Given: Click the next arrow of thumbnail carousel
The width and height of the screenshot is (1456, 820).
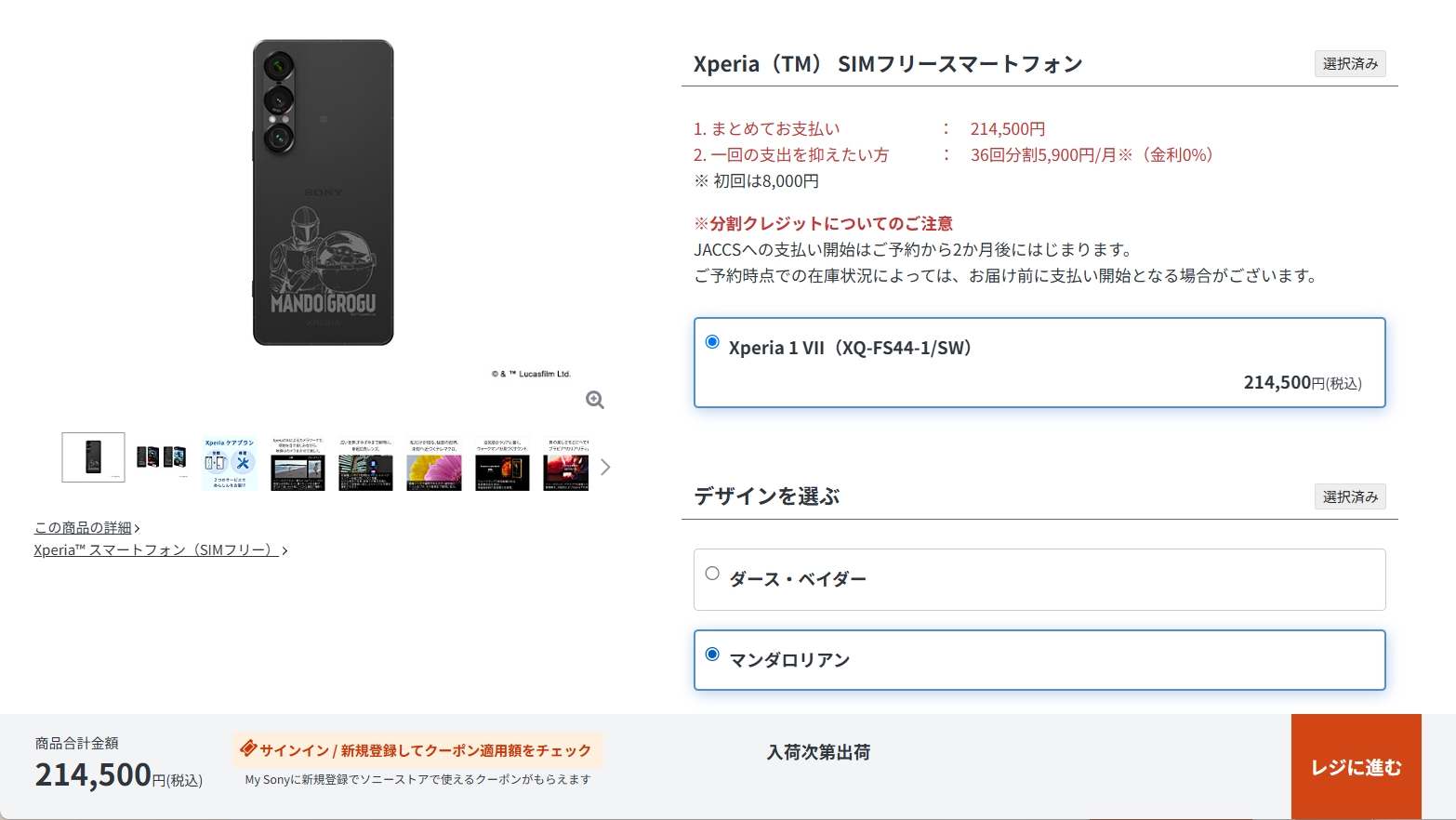Looking at the screenshot, I should tap(605, 467).
